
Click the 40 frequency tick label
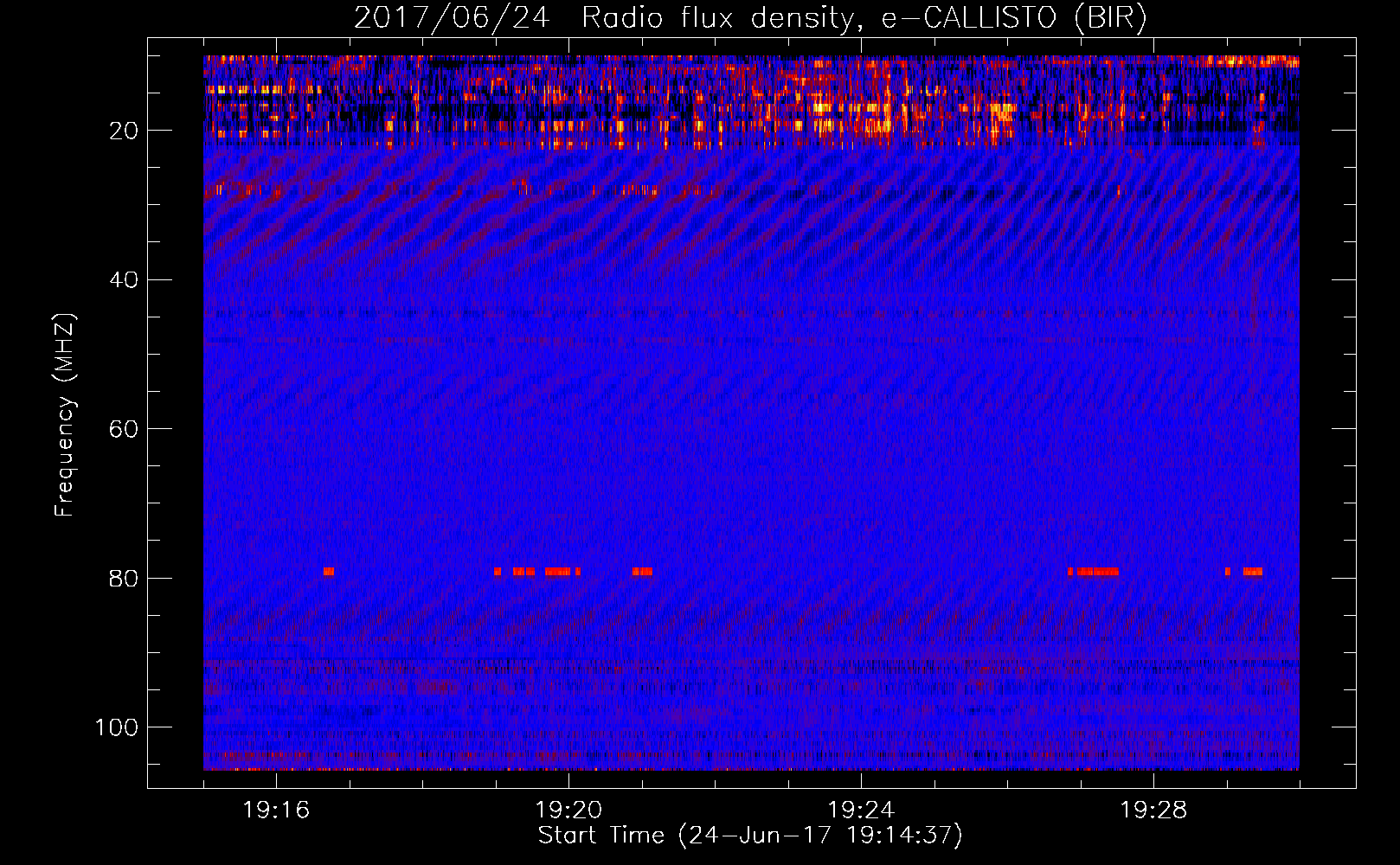click(124, 280)
